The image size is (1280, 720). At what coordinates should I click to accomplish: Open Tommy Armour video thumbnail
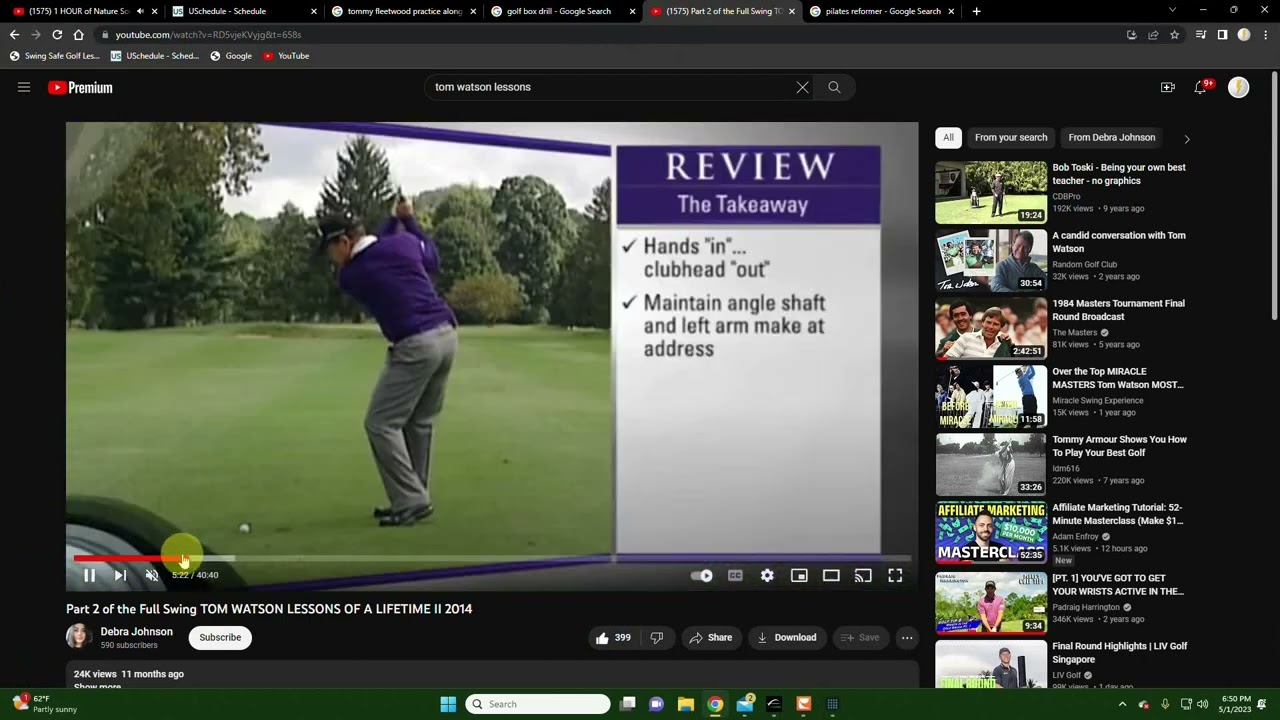[x=991, y=464]
